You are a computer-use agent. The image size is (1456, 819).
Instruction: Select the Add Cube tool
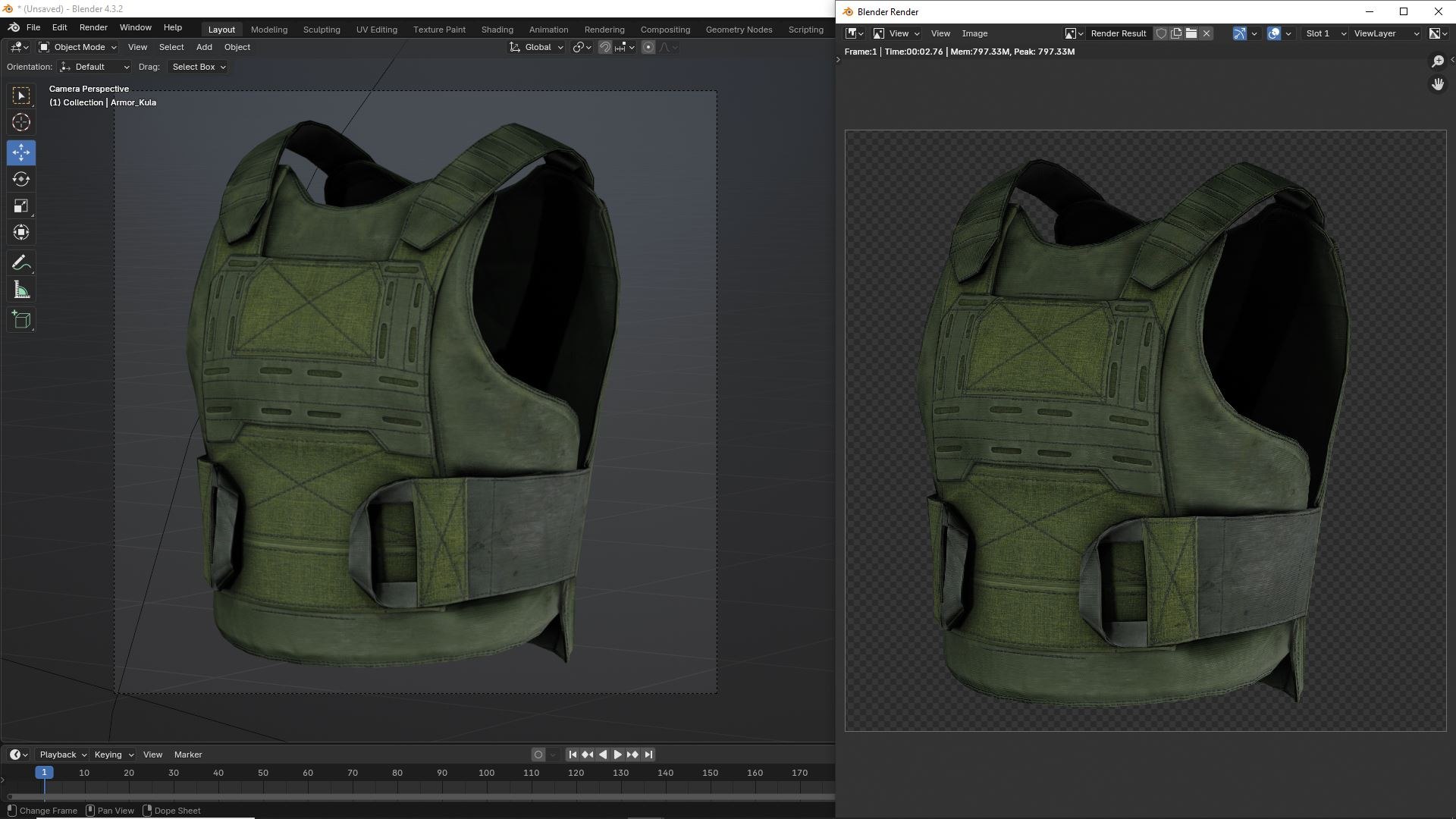[21, 320]
